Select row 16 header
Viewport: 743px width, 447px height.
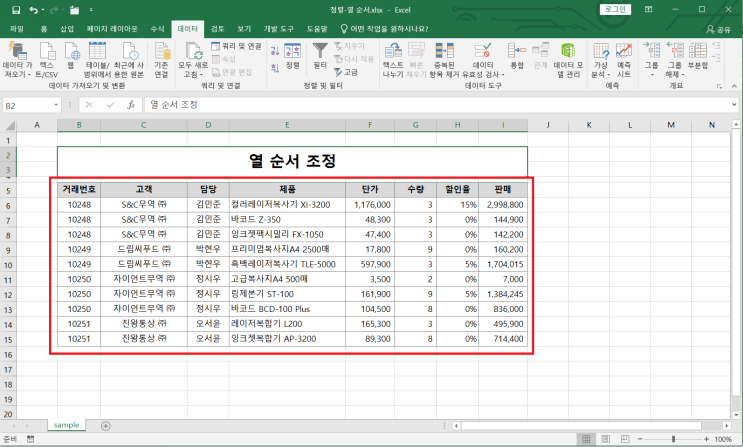[8, 355]
